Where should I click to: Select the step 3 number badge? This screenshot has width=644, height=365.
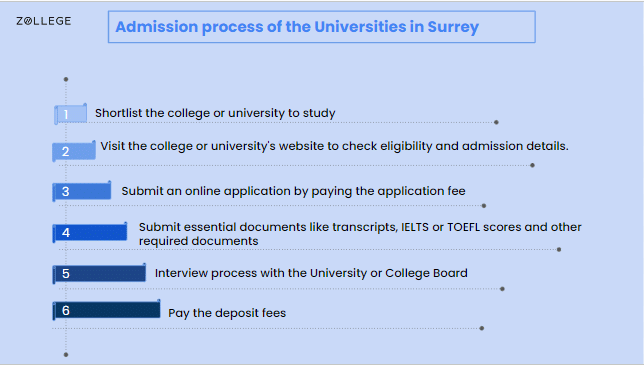[x=82, y=191]
